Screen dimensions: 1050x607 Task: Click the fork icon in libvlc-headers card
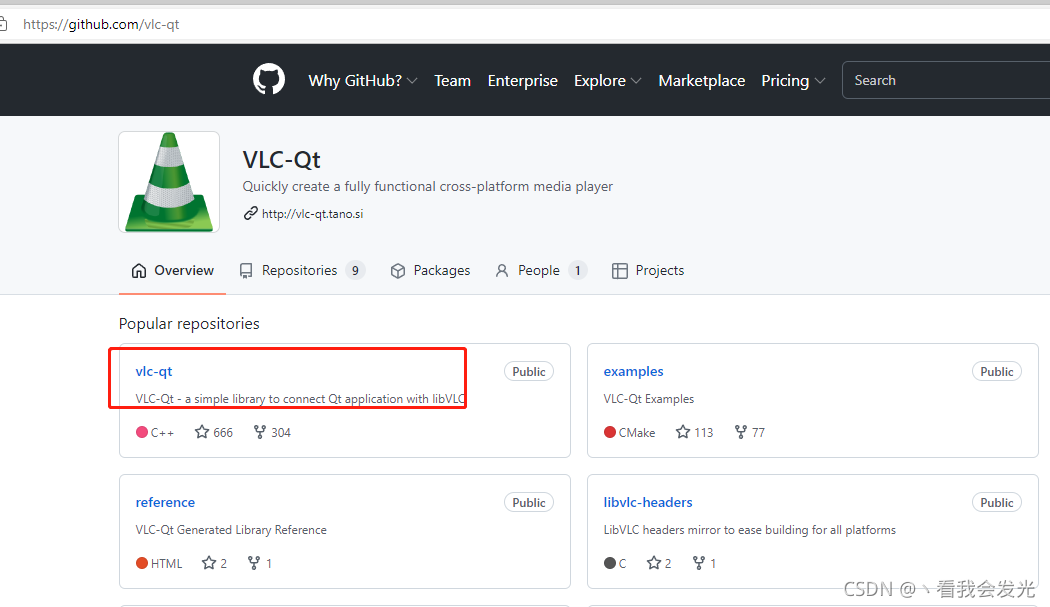pyautogui.click(x=698, y=563)
